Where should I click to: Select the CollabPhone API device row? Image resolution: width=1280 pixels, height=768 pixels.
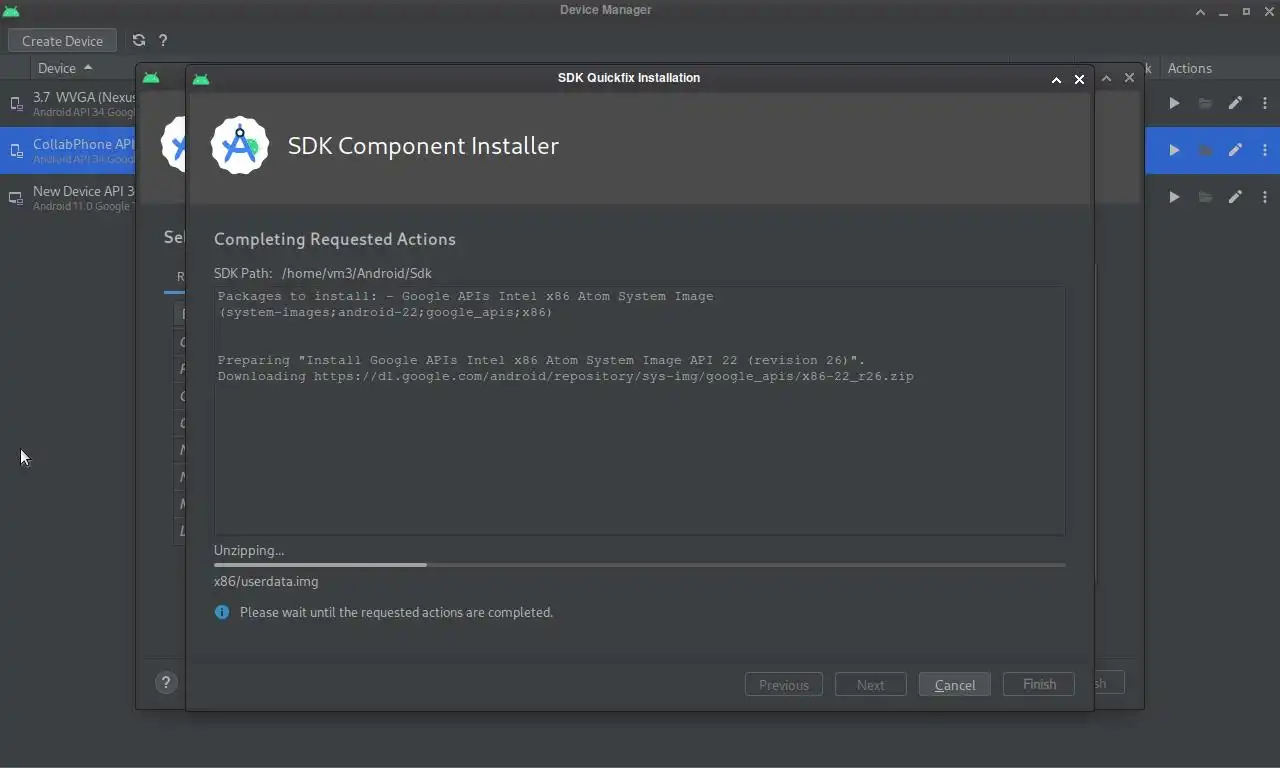point(68,150)
